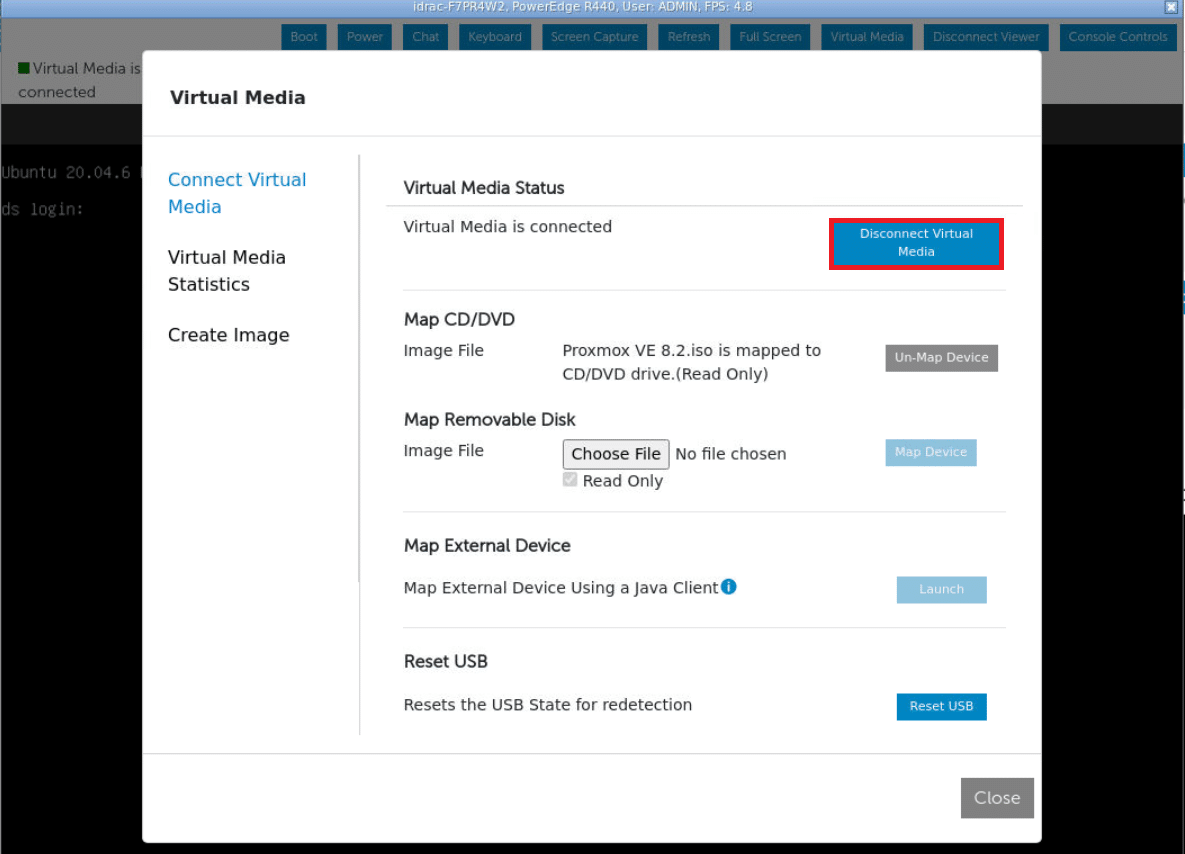Click the info icon beside Java Client
The image size is (1185, 854).
click(x=729, y=587)
